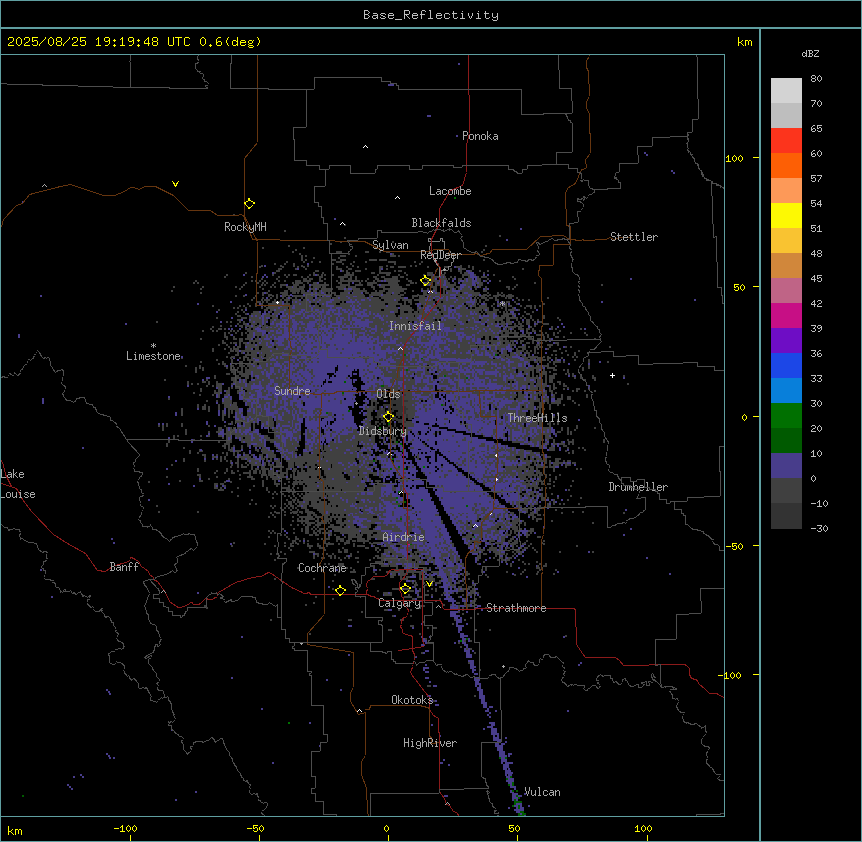
Task: Click the Okotoks city label
Action: point(412,700)
